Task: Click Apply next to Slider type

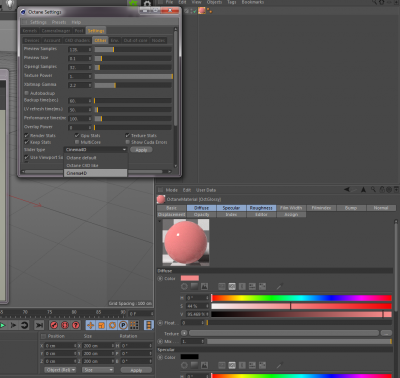Action: 141,150
